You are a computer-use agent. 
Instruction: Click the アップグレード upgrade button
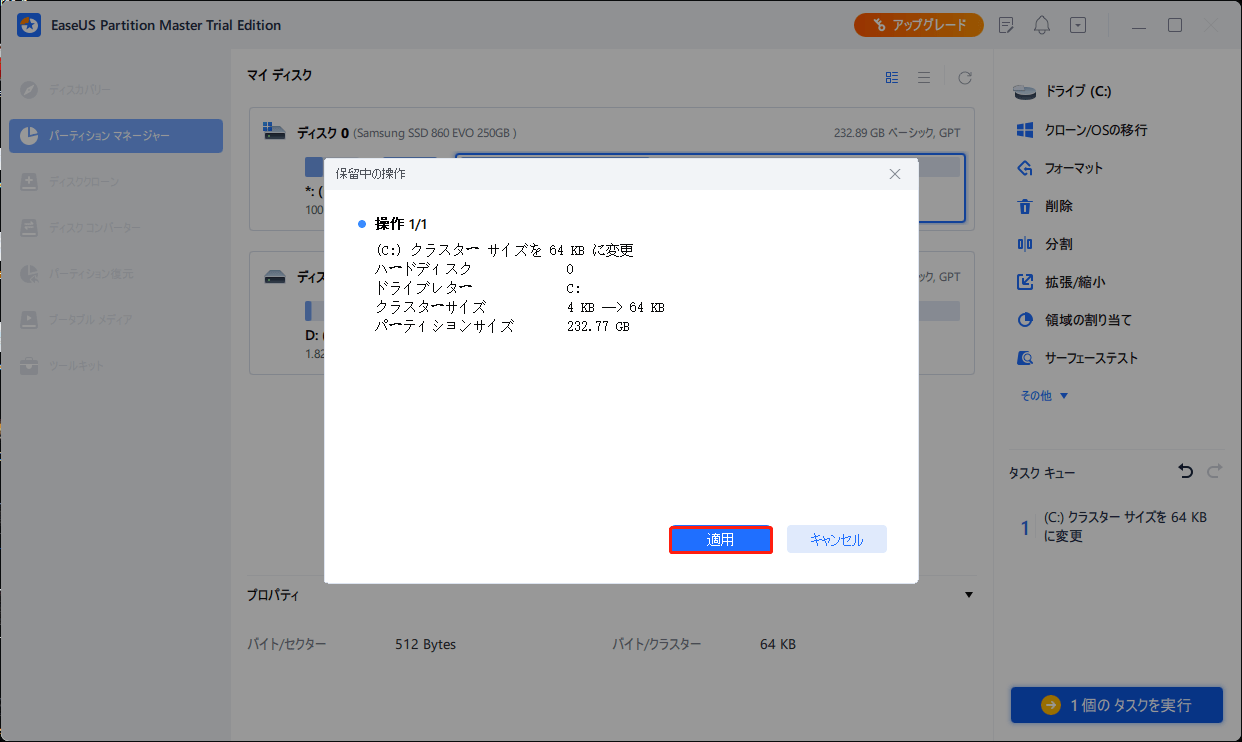click(x=918, y=25)
